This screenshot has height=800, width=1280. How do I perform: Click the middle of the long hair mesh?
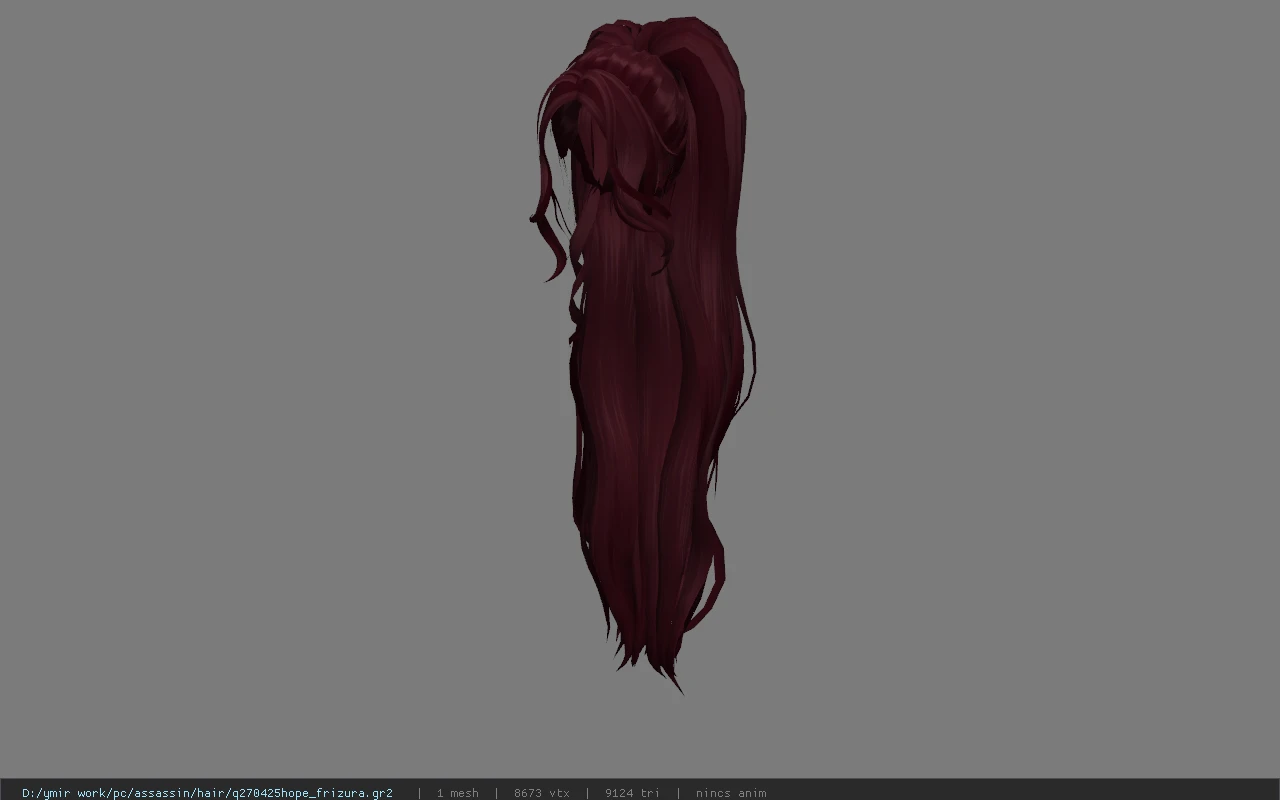coord(650,400)
